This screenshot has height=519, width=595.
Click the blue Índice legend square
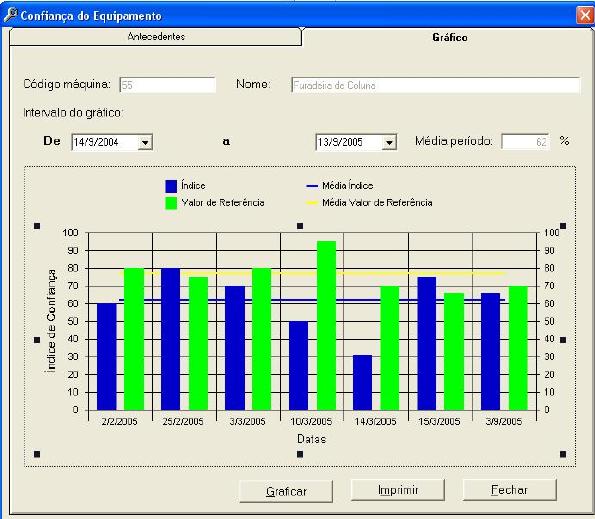[x=171, y=186]
